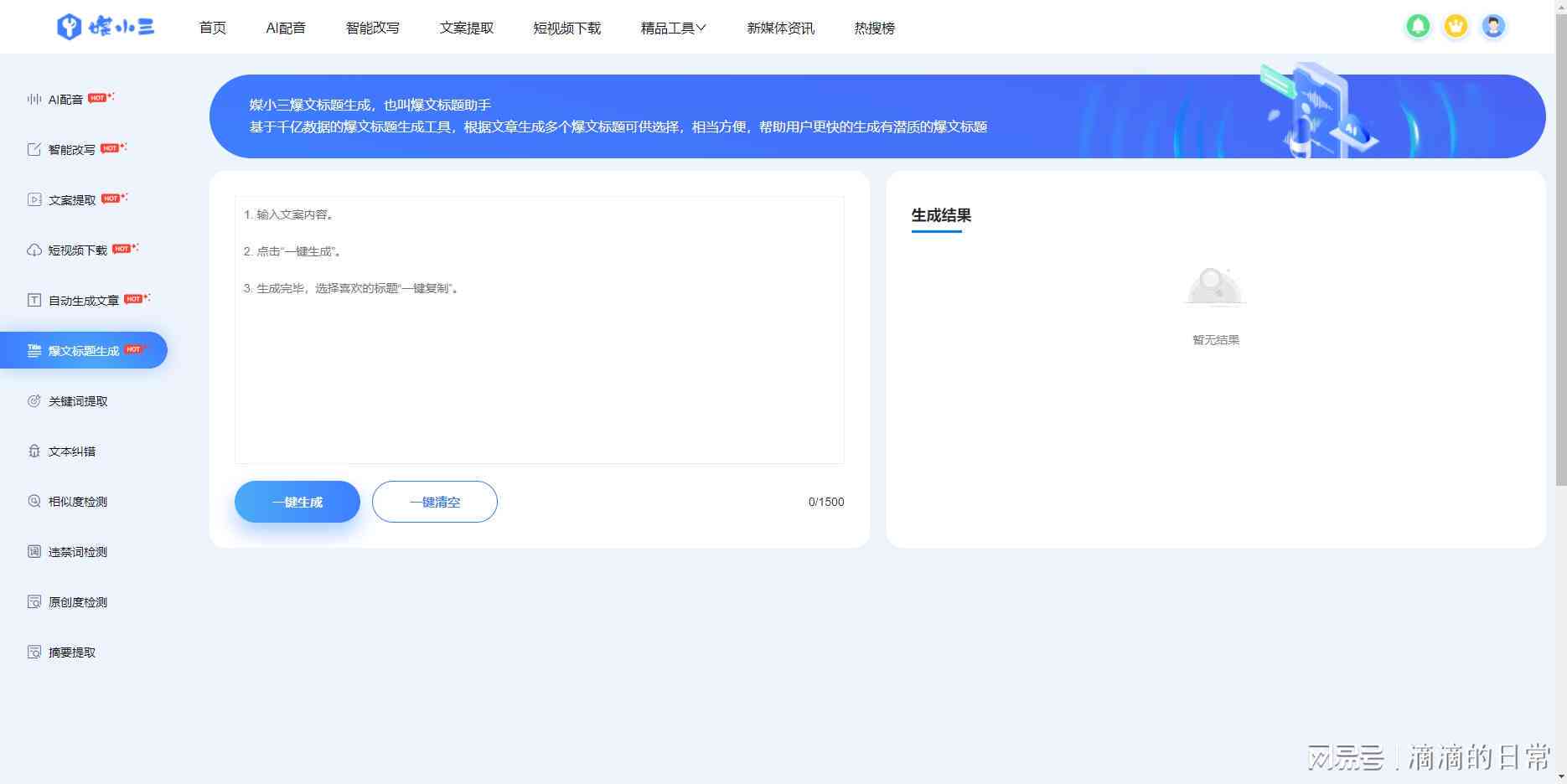Image resolution: width=1567 pixels, height=784 pixels.
Task: Click the yellow crown VIP icon
Action: (1456, 27)
